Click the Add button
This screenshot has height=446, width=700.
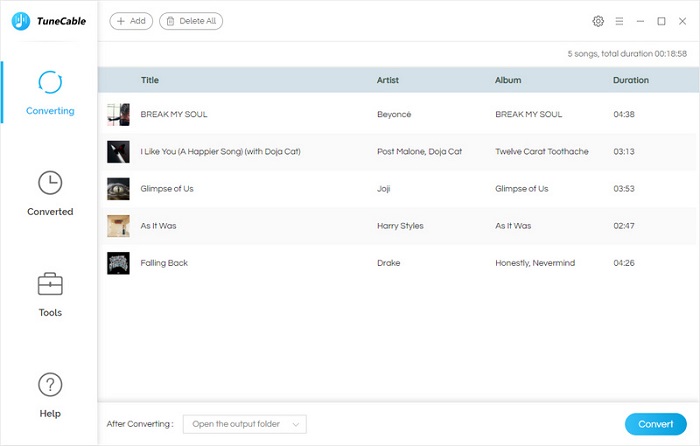131,21
